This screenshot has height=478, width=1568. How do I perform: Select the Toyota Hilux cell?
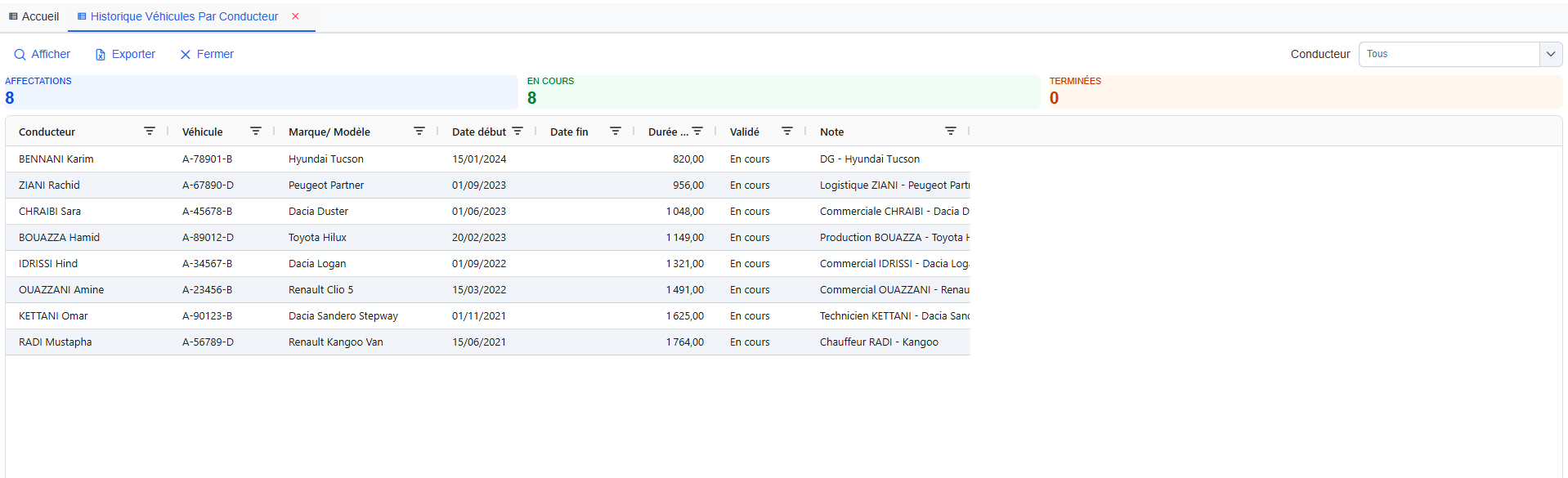click(x=317, y=238)
